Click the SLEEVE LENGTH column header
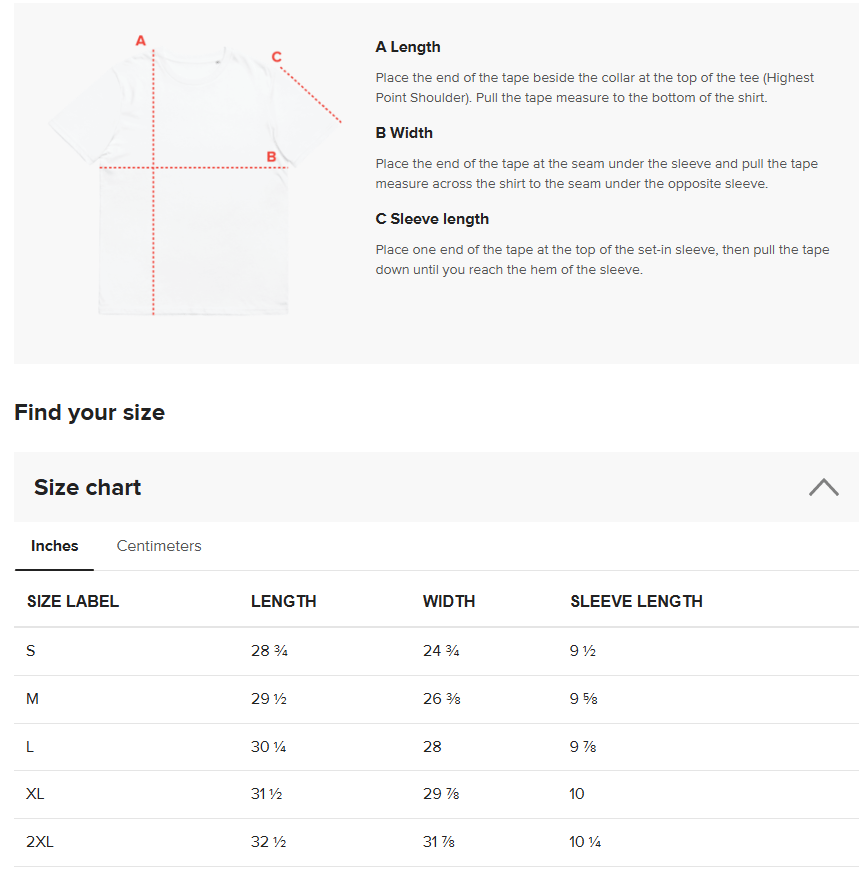 pyautogui.click(x=636, y=601)
